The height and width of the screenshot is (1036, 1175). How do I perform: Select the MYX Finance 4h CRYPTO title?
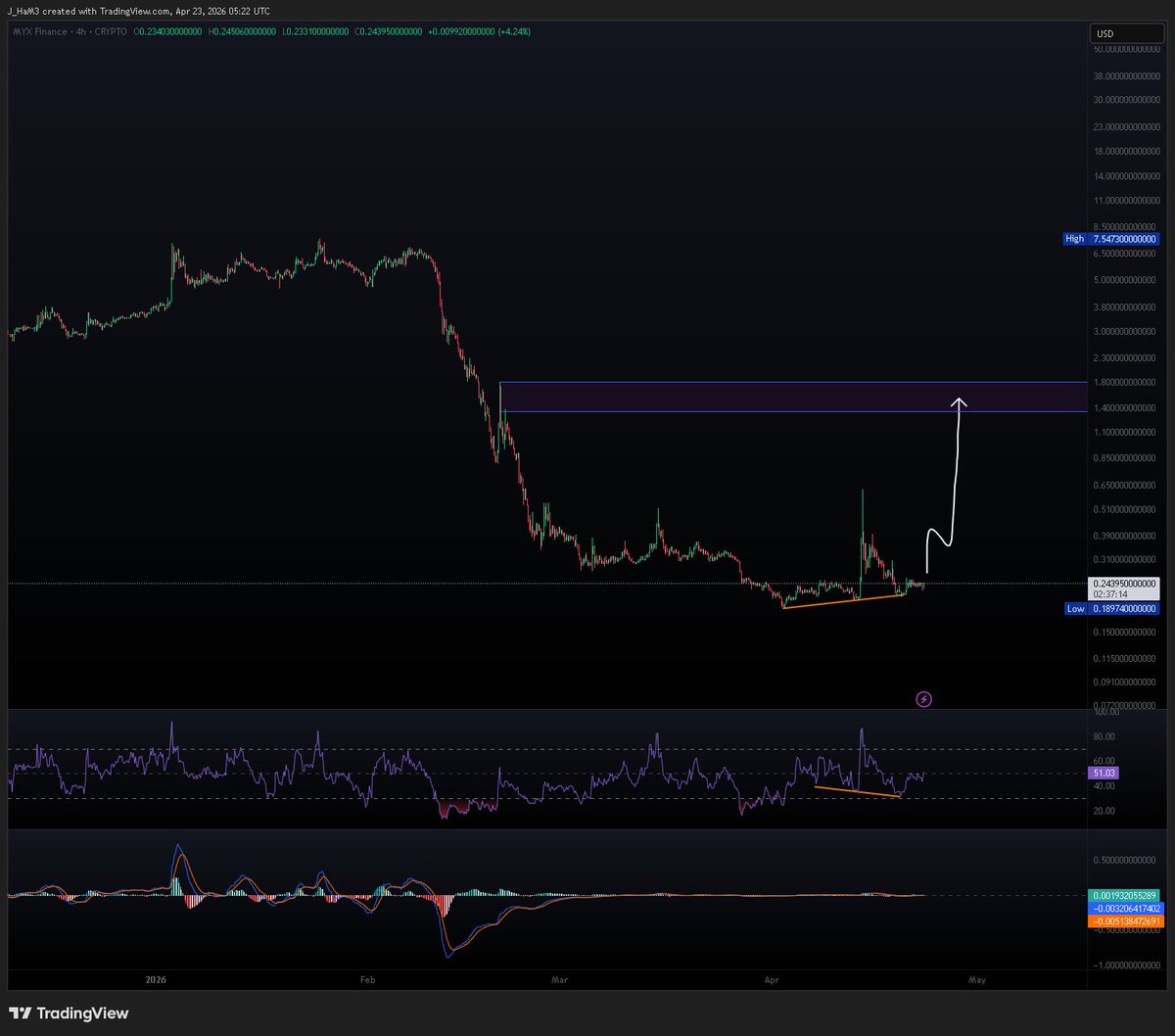click(x=70, y=31)
